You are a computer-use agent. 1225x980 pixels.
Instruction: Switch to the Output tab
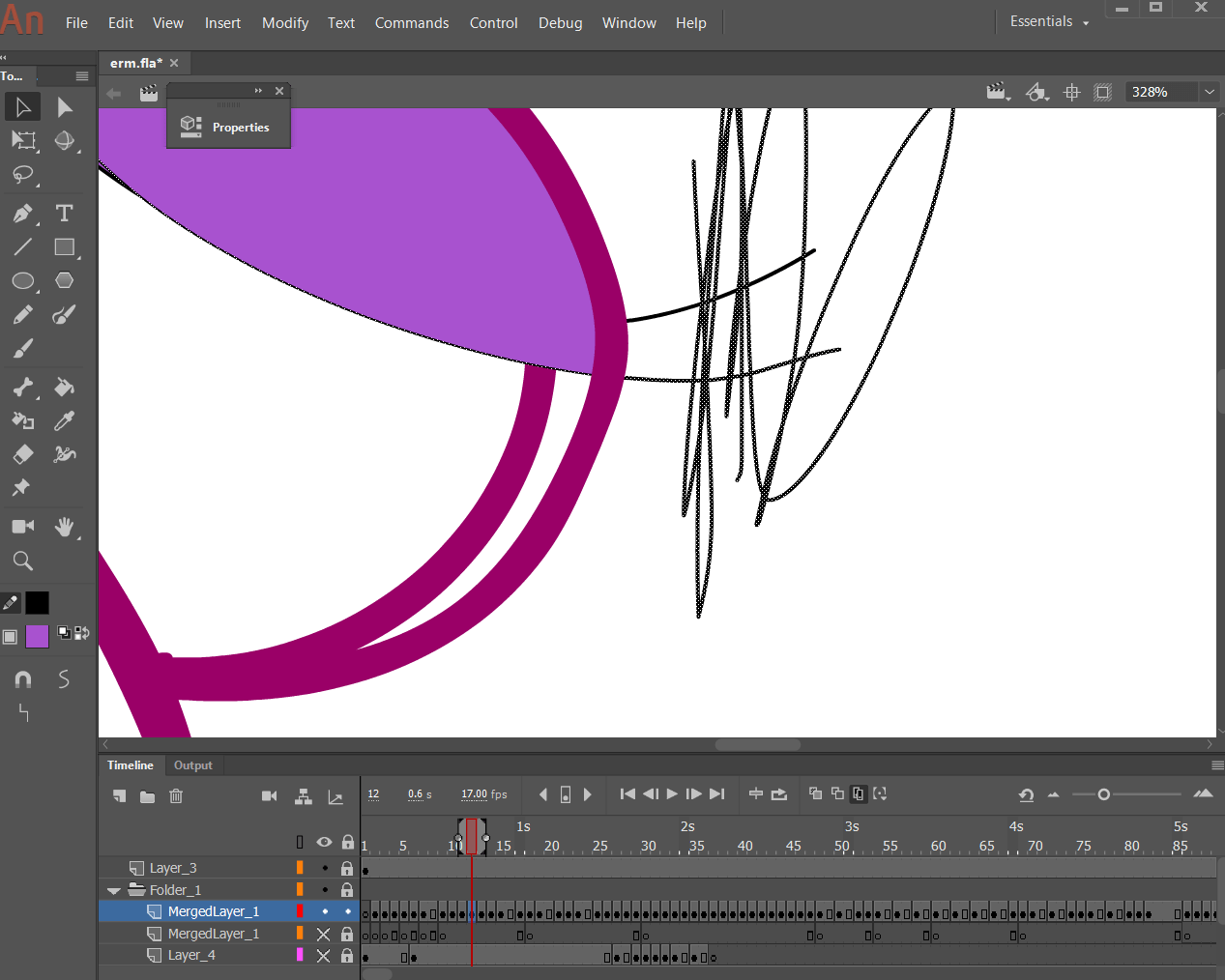[192, 764]
